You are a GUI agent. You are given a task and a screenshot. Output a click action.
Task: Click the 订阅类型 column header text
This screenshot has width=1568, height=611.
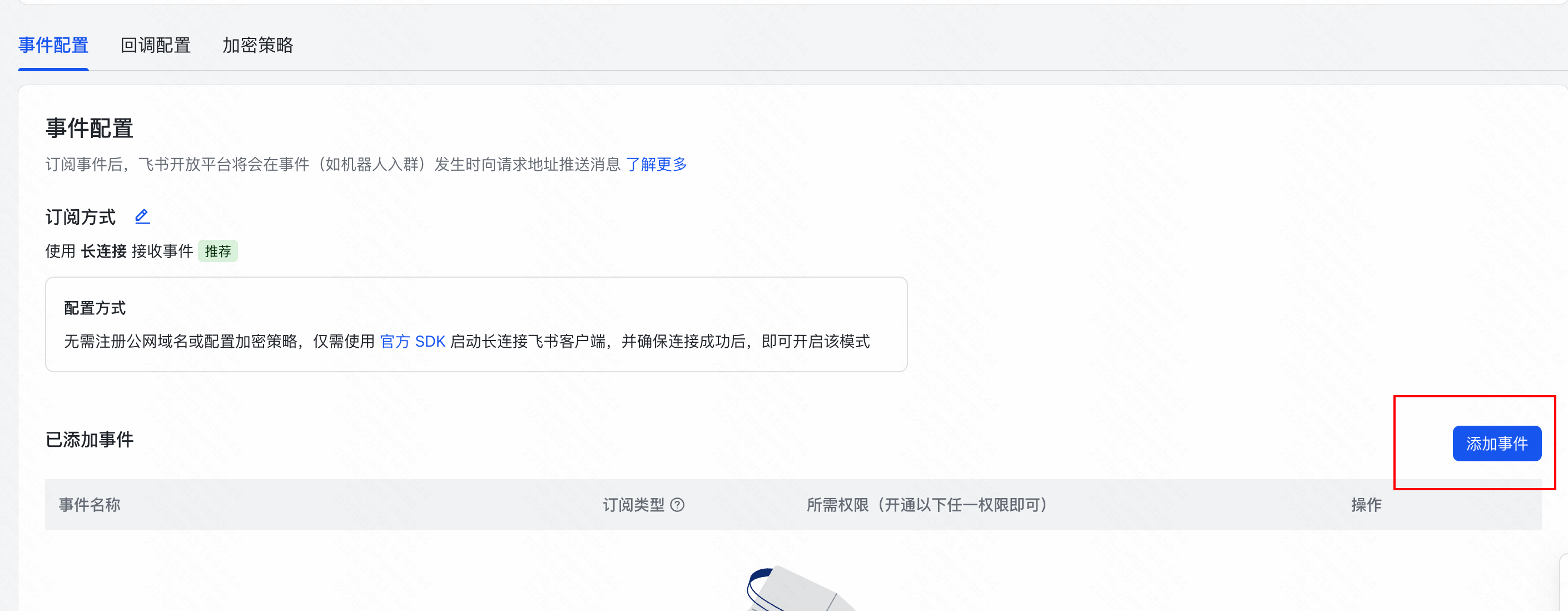(x=633, y=504)
